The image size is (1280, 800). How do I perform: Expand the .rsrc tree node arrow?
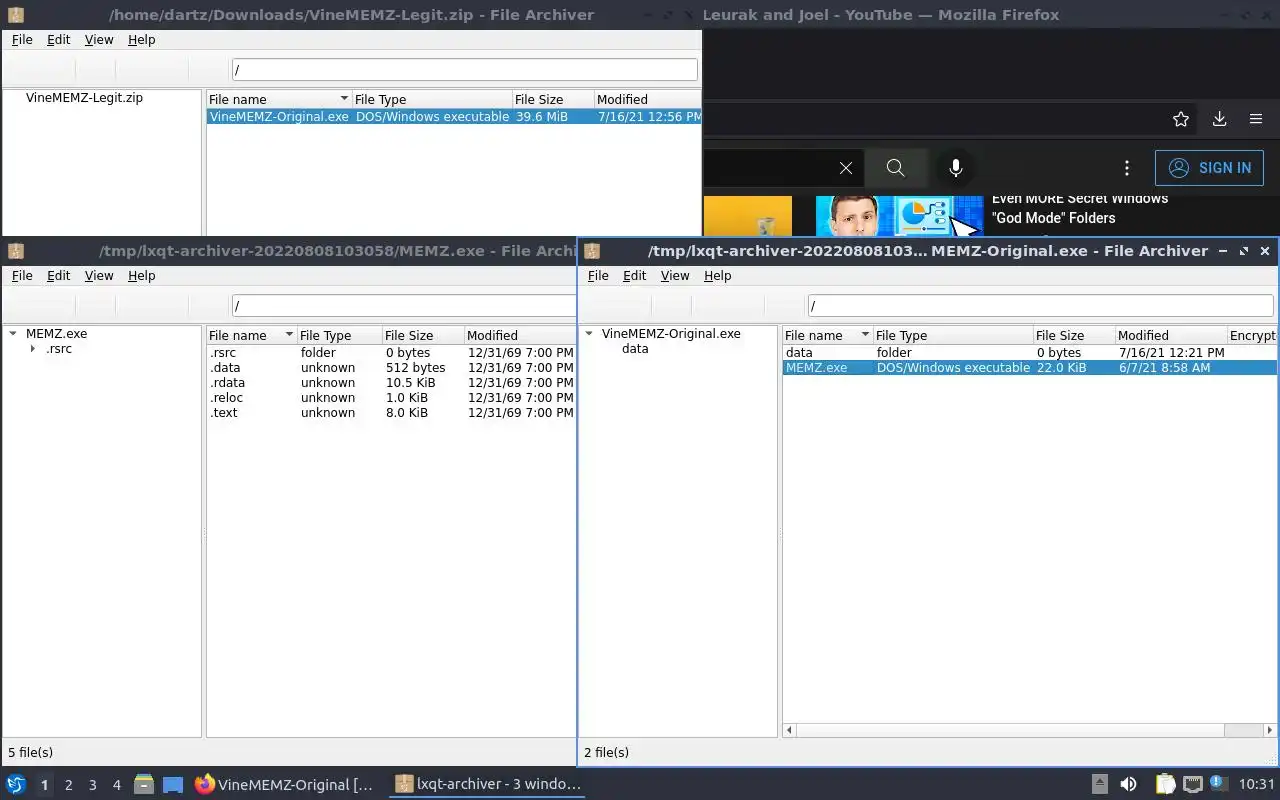tap(33, 349)
